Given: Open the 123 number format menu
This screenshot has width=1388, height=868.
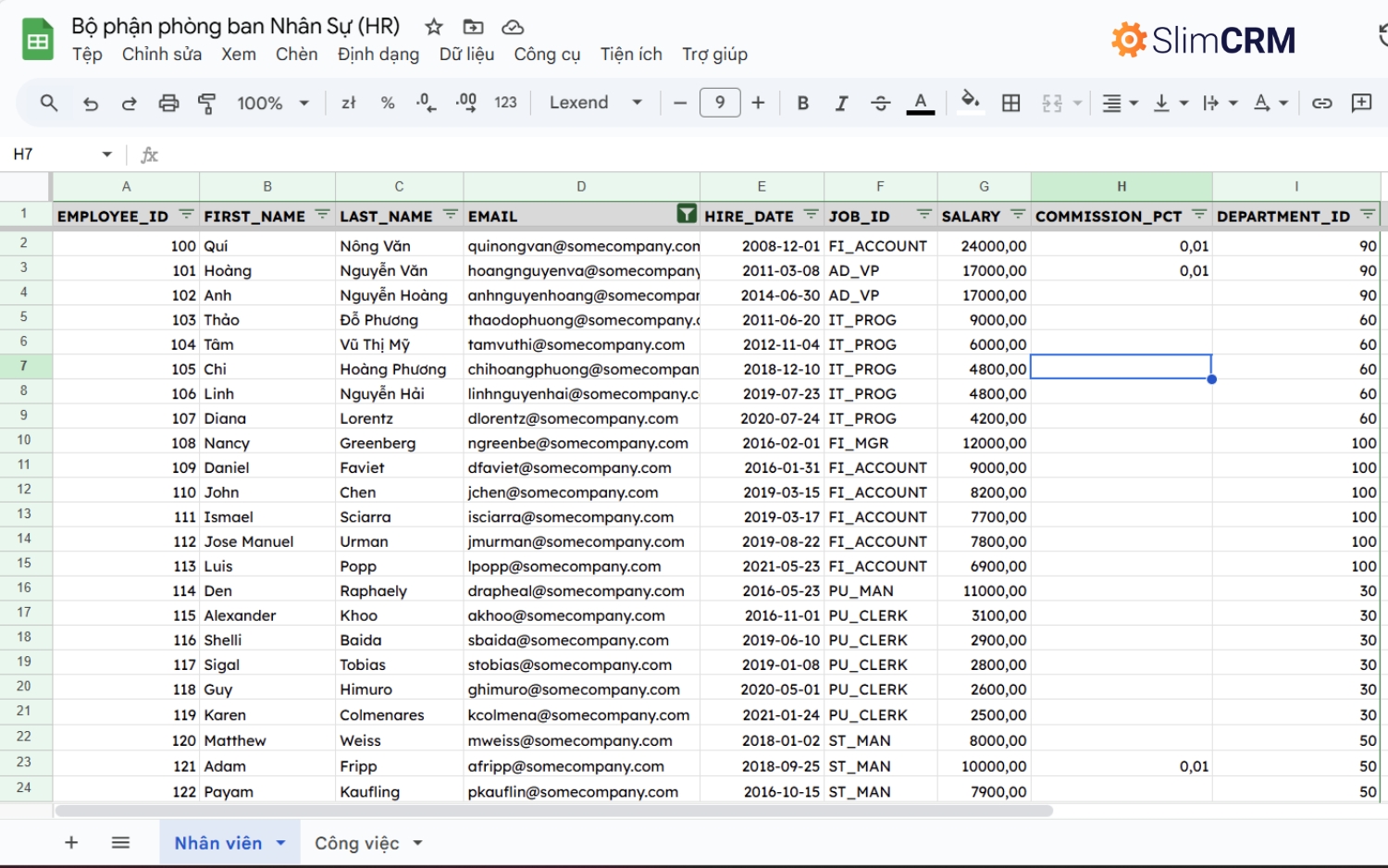Looking at the screenshot, I should (505, 103).
